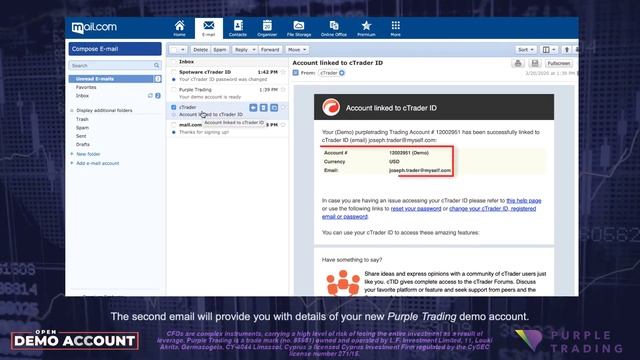Click the Reply button

(x=241, y=49)
